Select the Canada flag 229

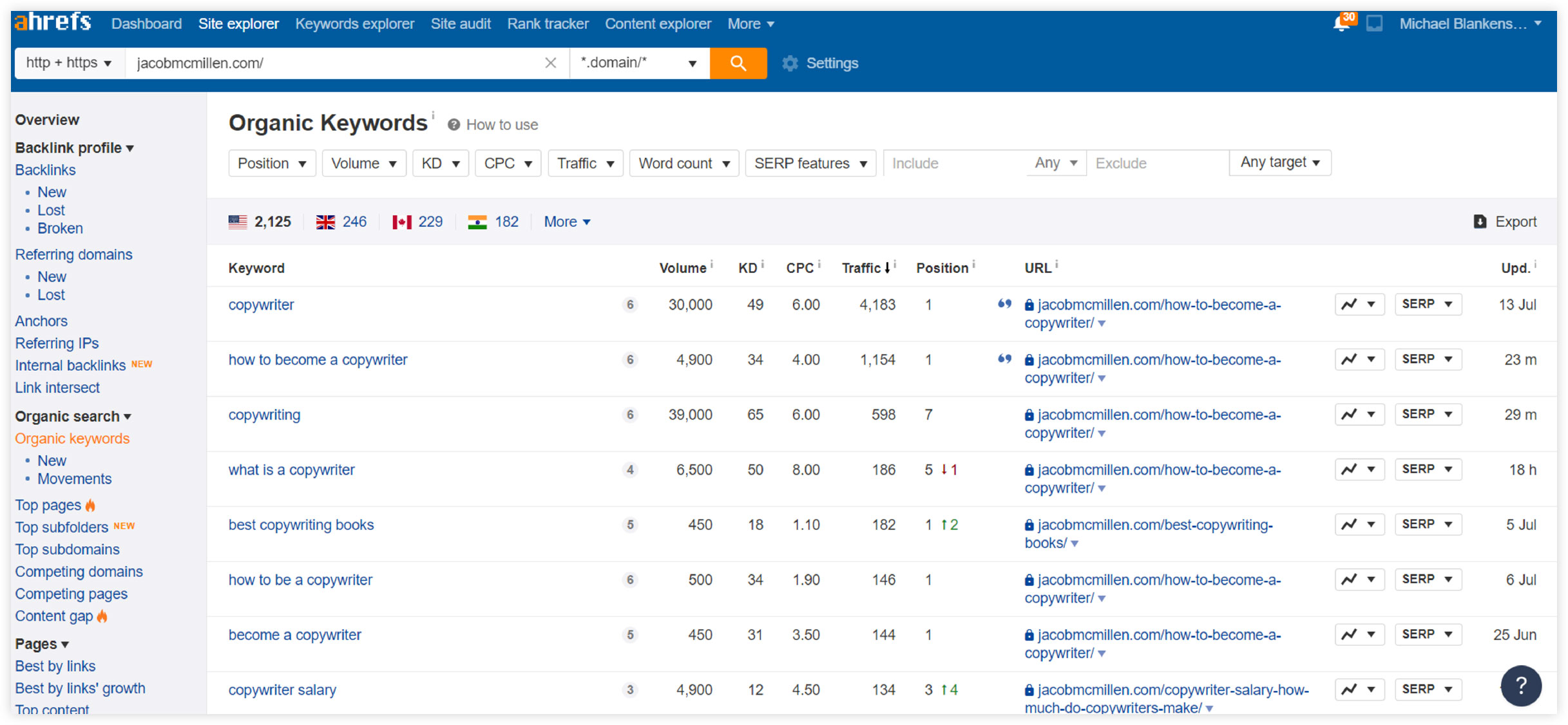(x=417, y=222)
